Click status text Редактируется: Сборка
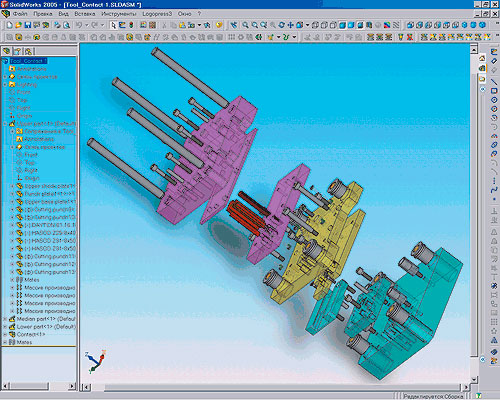This screenshot has height=400, width=500. (433, 396)
